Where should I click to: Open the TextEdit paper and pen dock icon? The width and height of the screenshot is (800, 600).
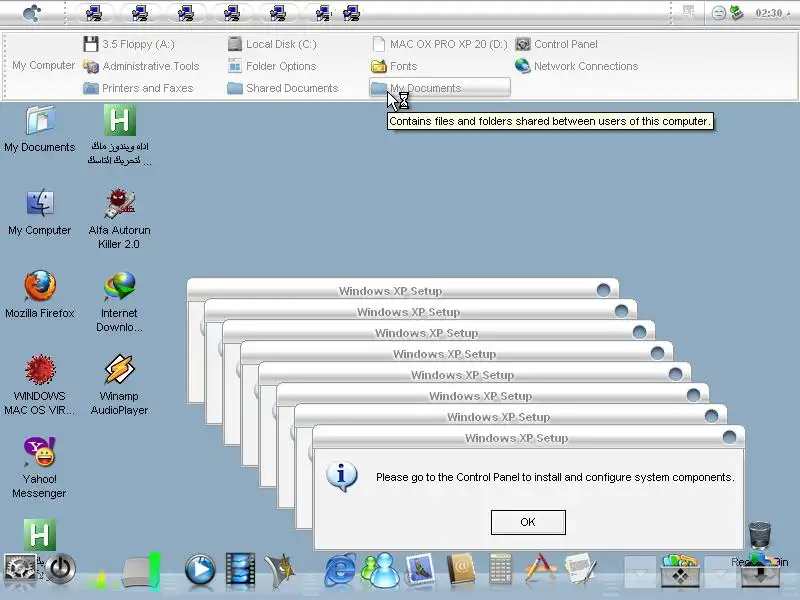[x=581, y=568]
